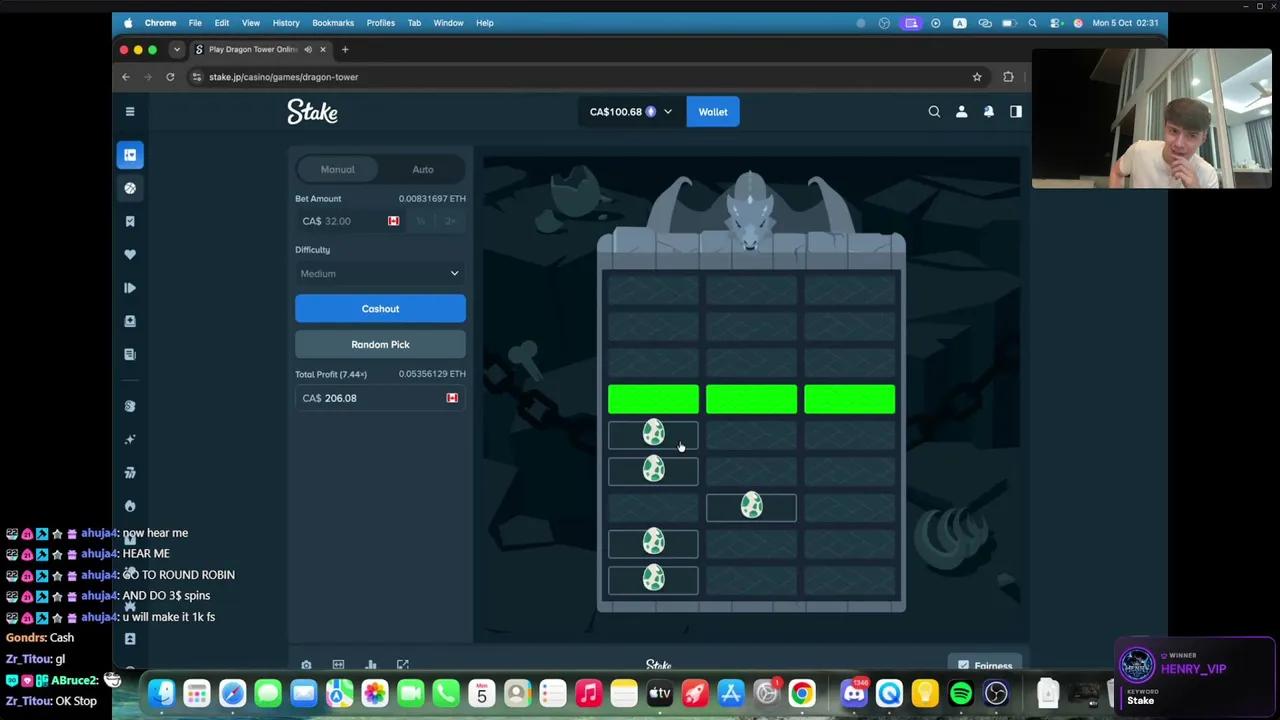Viewport: 1280px width, 720px height.
Task: Click the Bet Amount CA$ 32.00 field
Action: click(x=348, y=221)
